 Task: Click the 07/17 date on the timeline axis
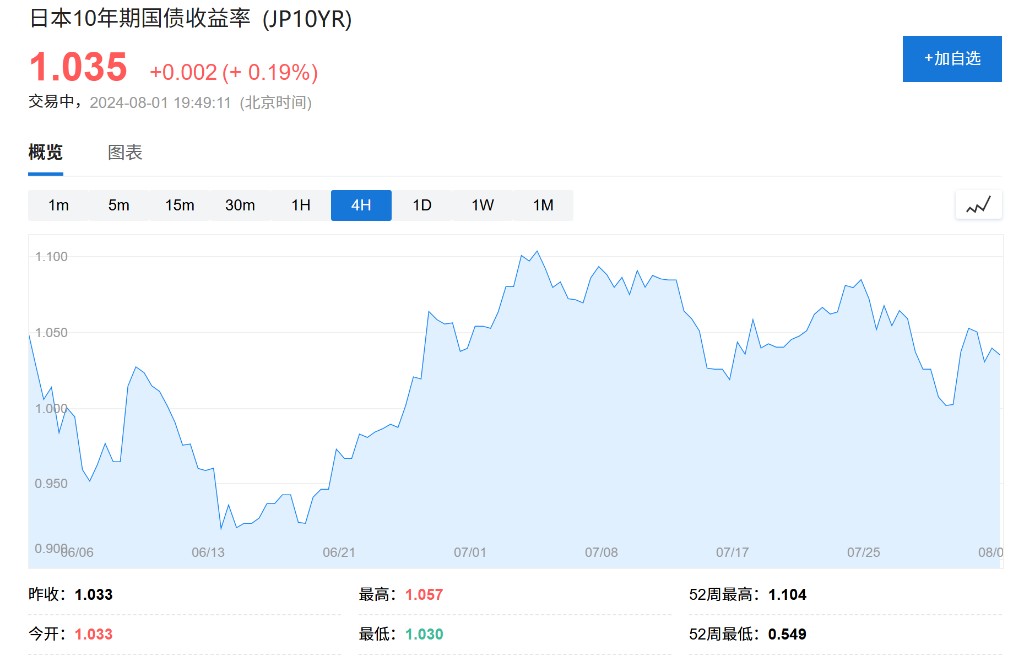tap(732, 552)
